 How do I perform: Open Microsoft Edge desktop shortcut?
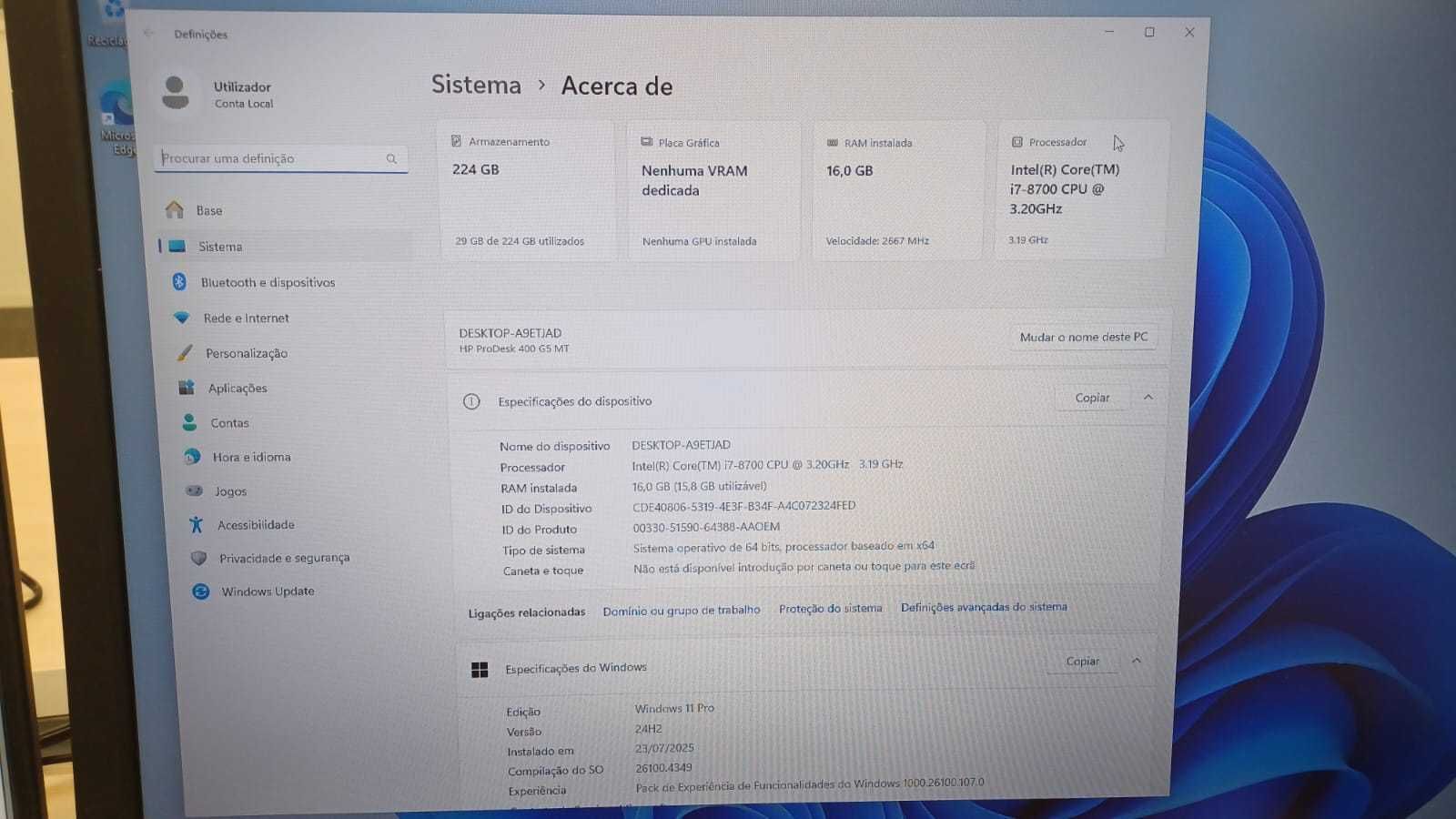click(x=117, y=118)
